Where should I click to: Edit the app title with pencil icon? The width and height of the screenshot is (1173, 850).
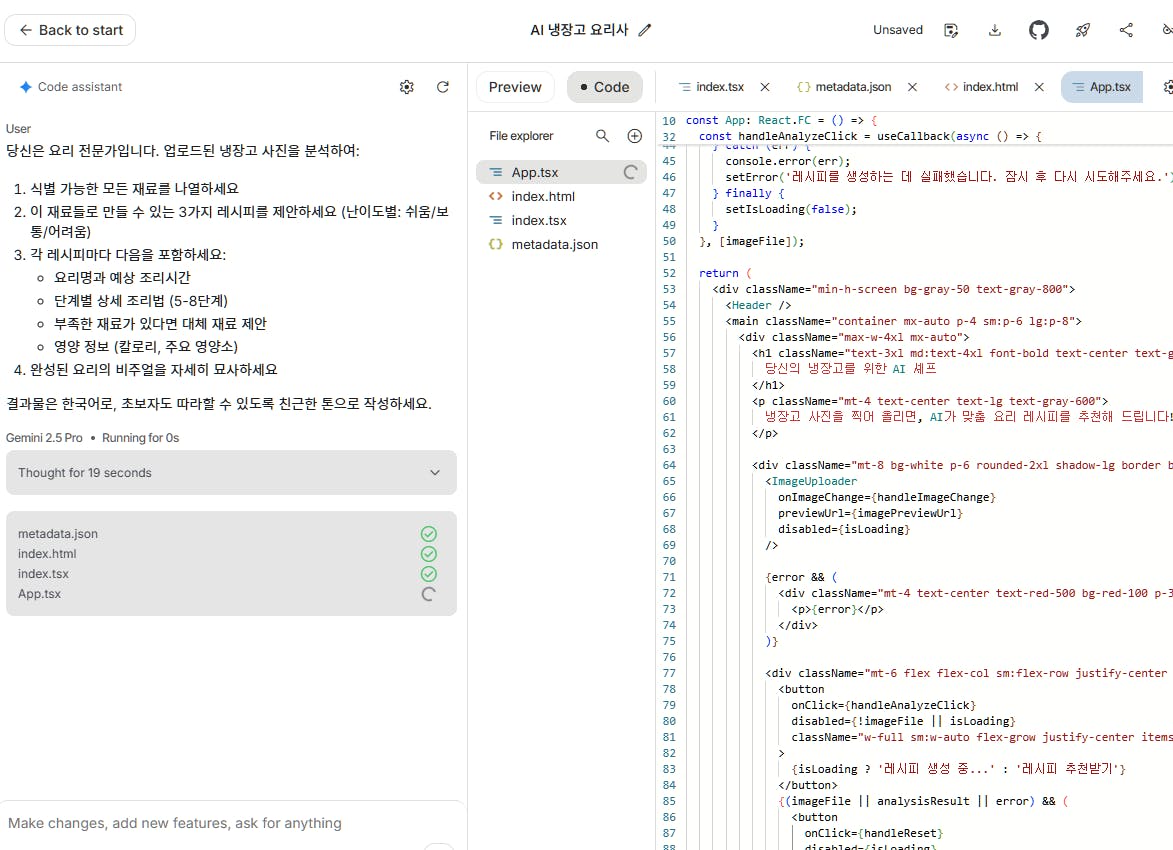tap(645, 30)
